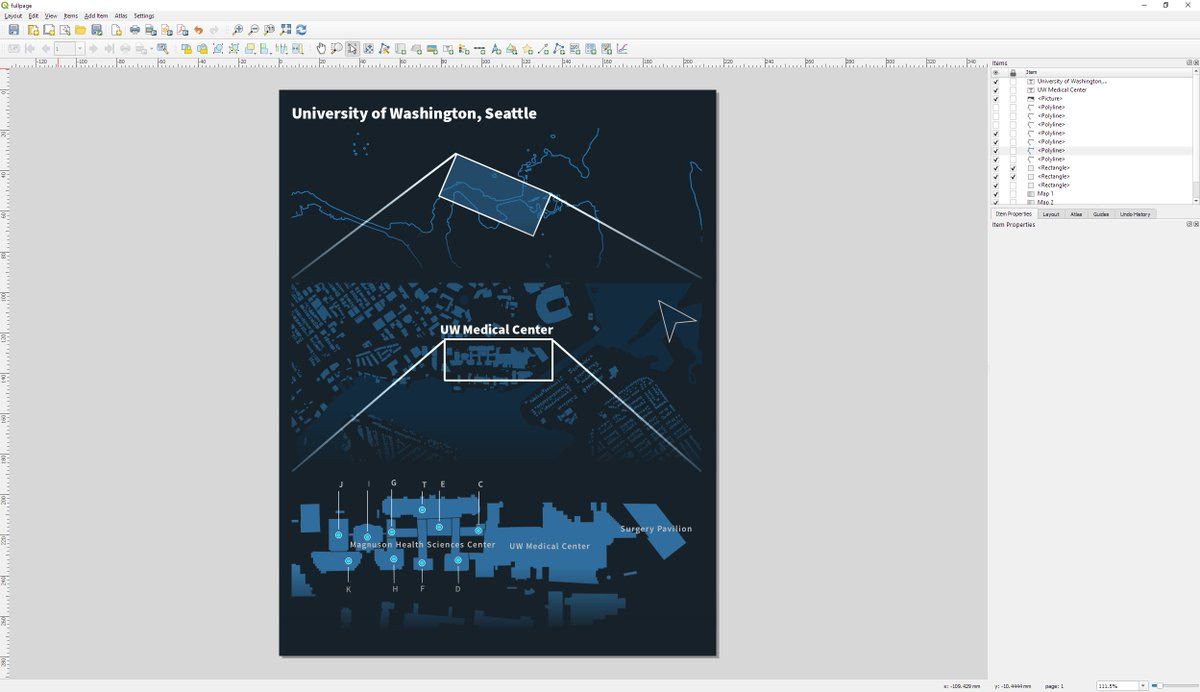The height and width of the screenshot is (692, 1200).
Task: Float the Item Properties panel with undock button
Action: click(1189, 224)
